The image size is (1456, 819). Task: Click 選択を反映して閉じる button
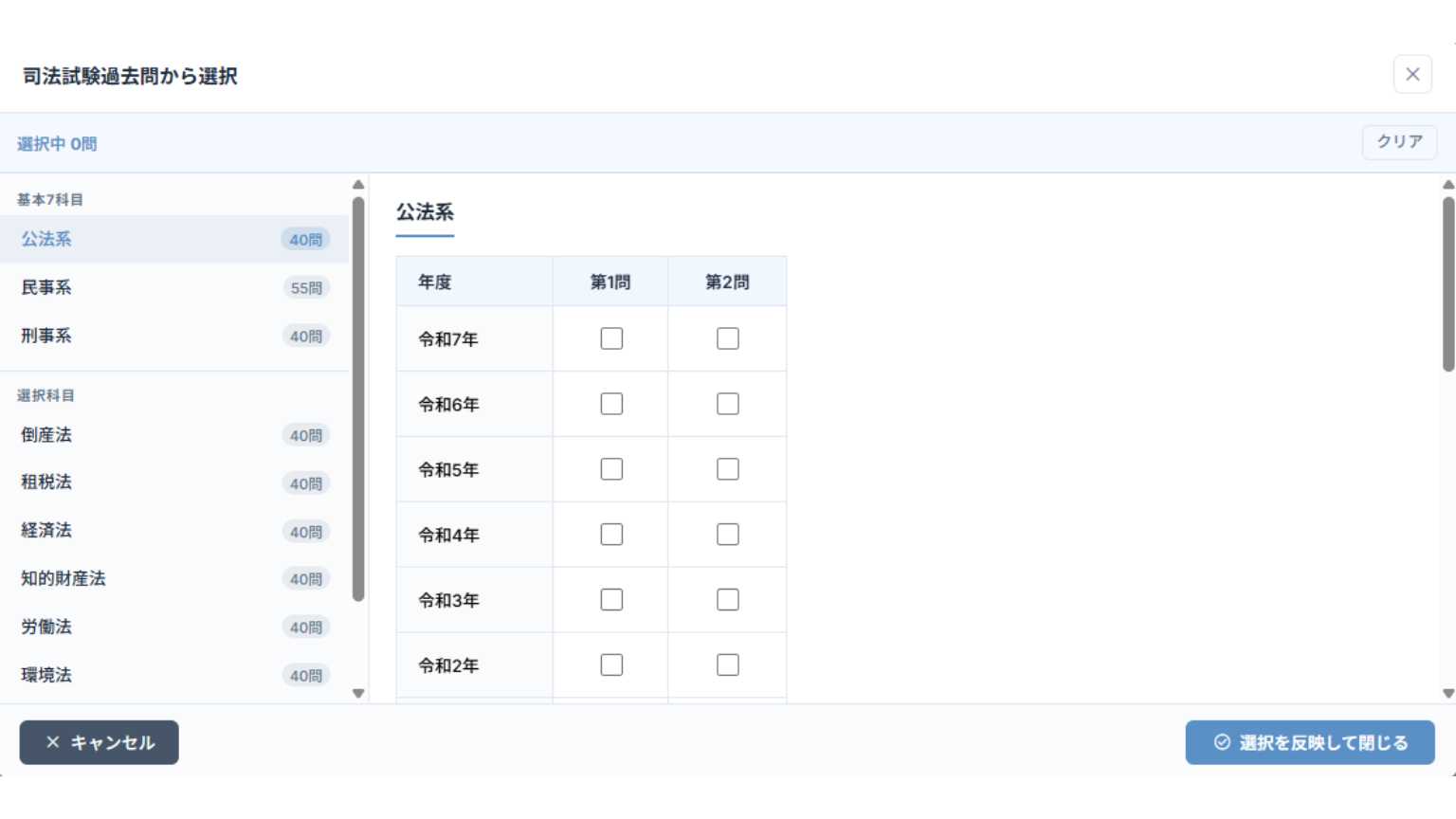click(x=1310, y=742)
